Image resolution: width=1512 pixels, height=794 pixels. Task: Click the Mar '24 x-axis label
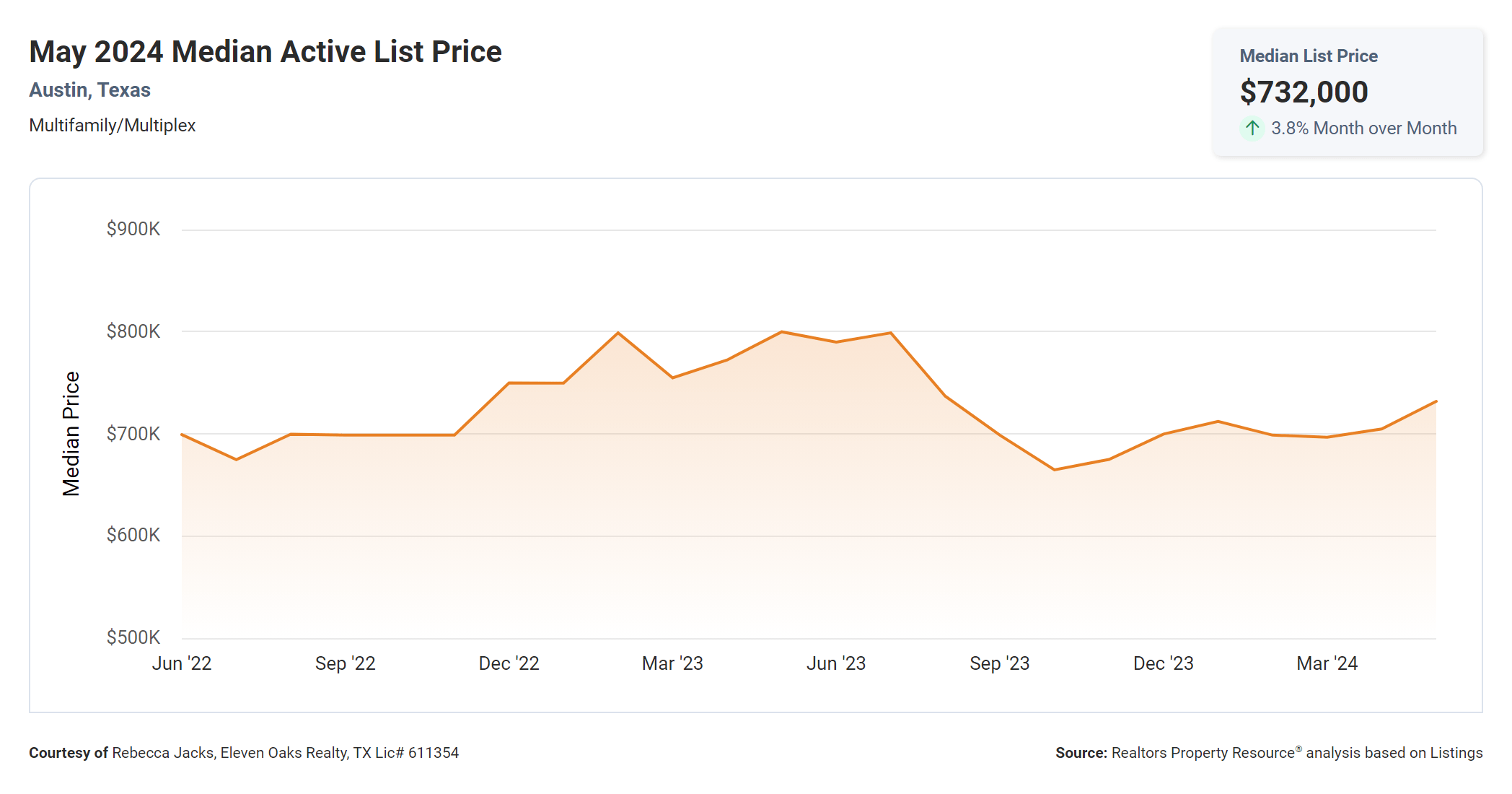pyautogui.click(x=1327, y=663)
